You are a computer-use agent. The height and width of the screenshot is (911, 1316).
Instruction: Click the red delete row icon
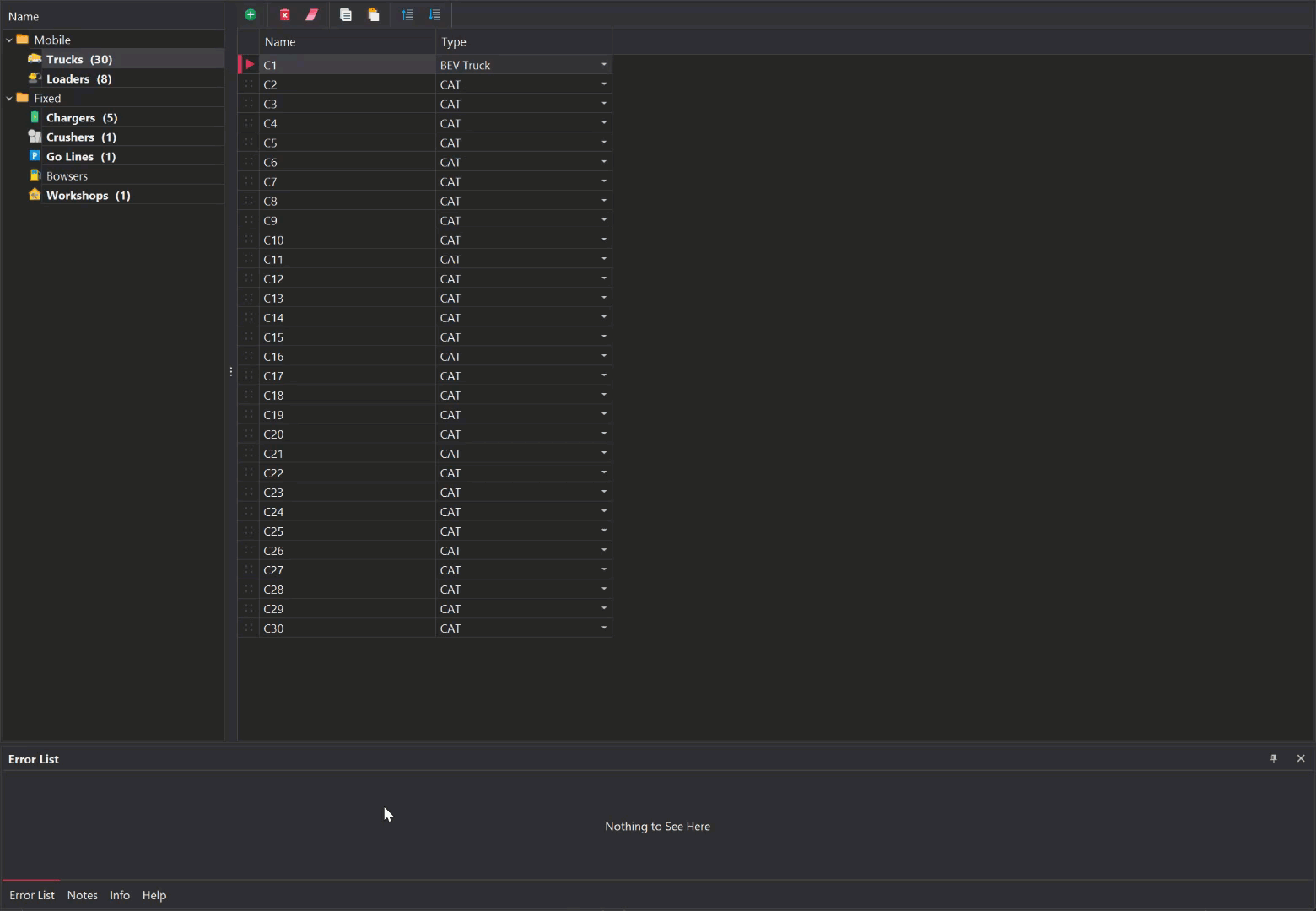coord(285,14)
